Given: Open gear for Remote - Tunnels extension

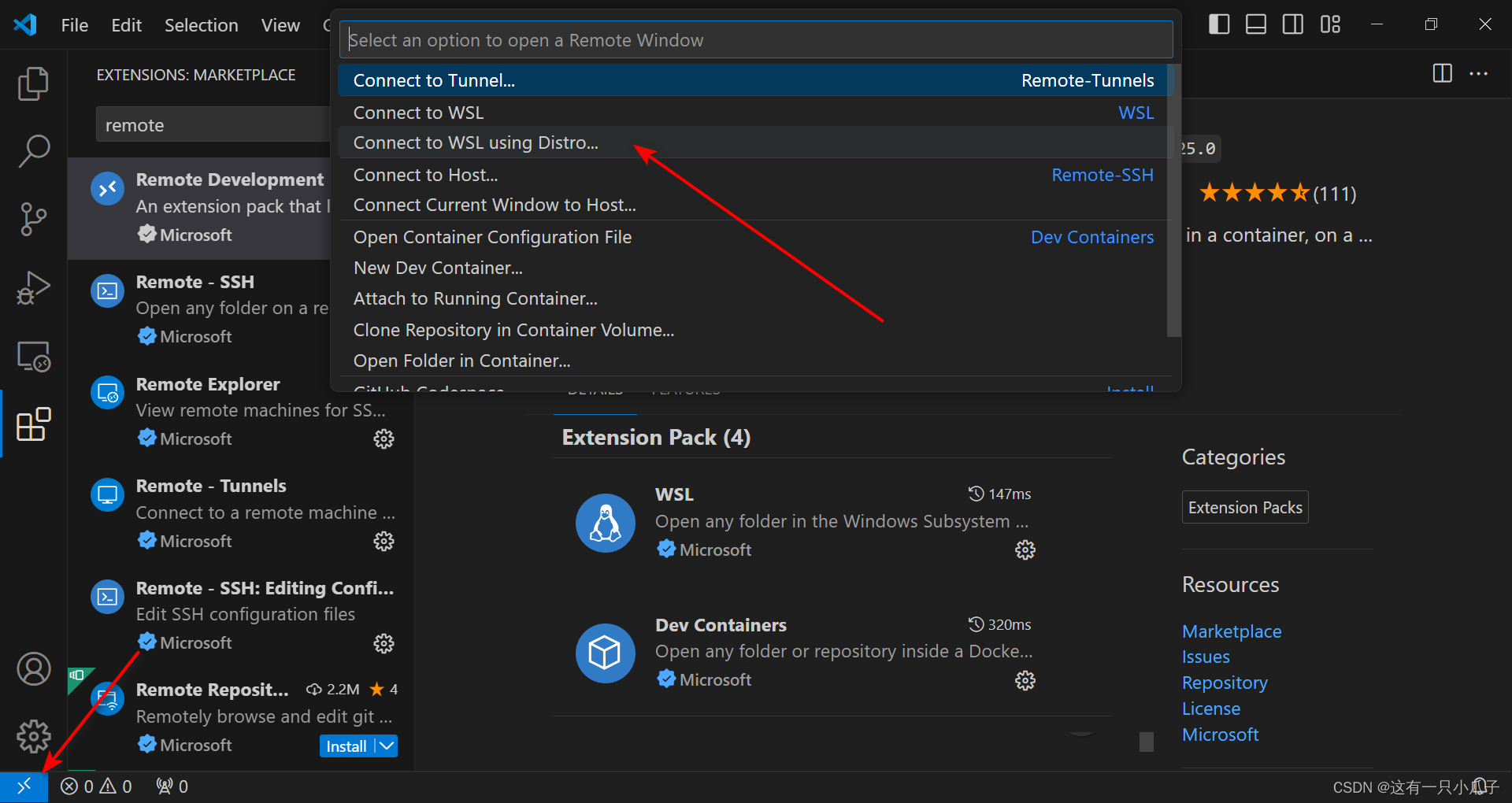Looking at the screenshot, I should point(384,541).
